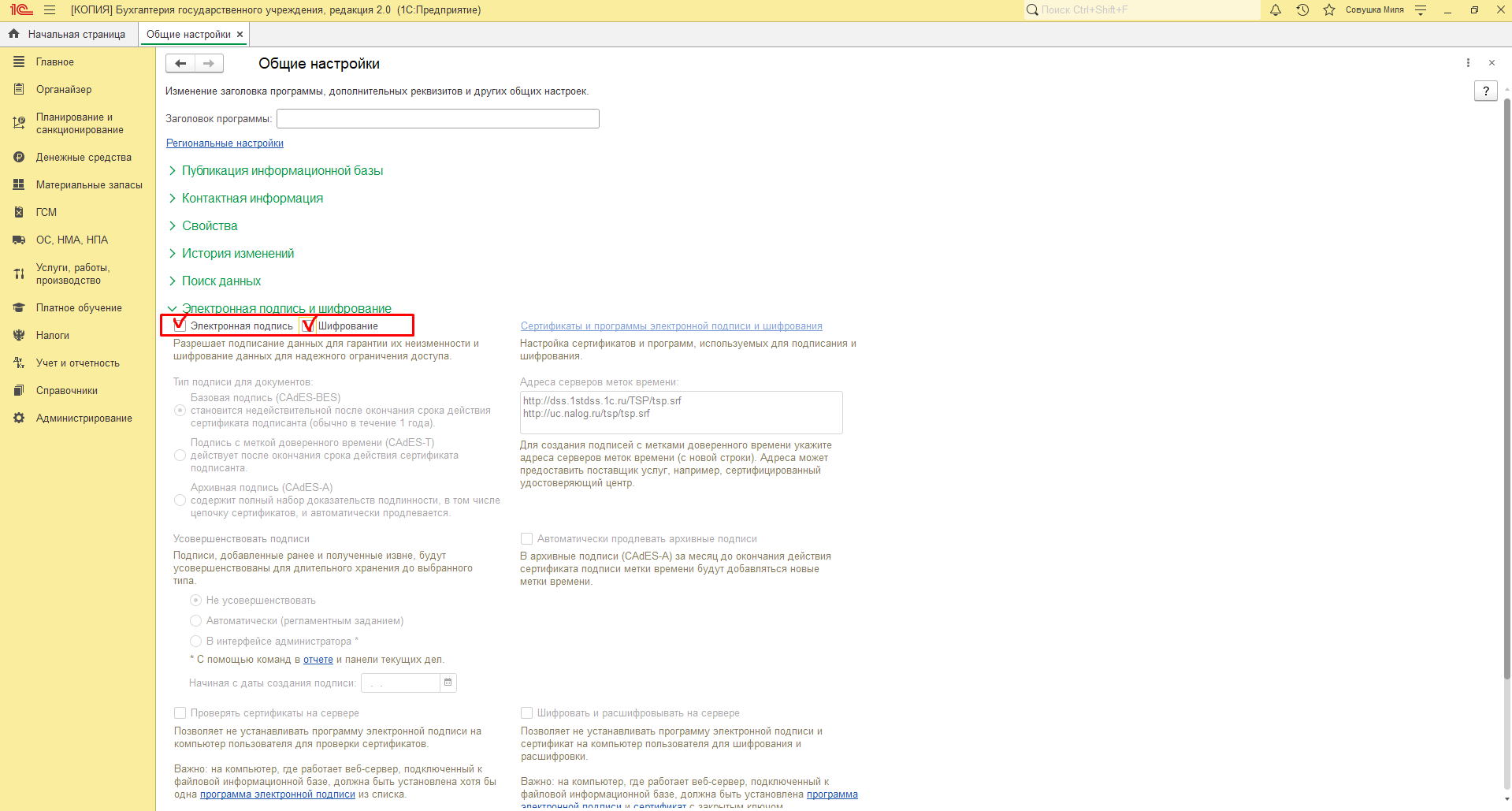Click the user name Совушка Миля
Viewport: 1512px width, 811px height.
1374,10
